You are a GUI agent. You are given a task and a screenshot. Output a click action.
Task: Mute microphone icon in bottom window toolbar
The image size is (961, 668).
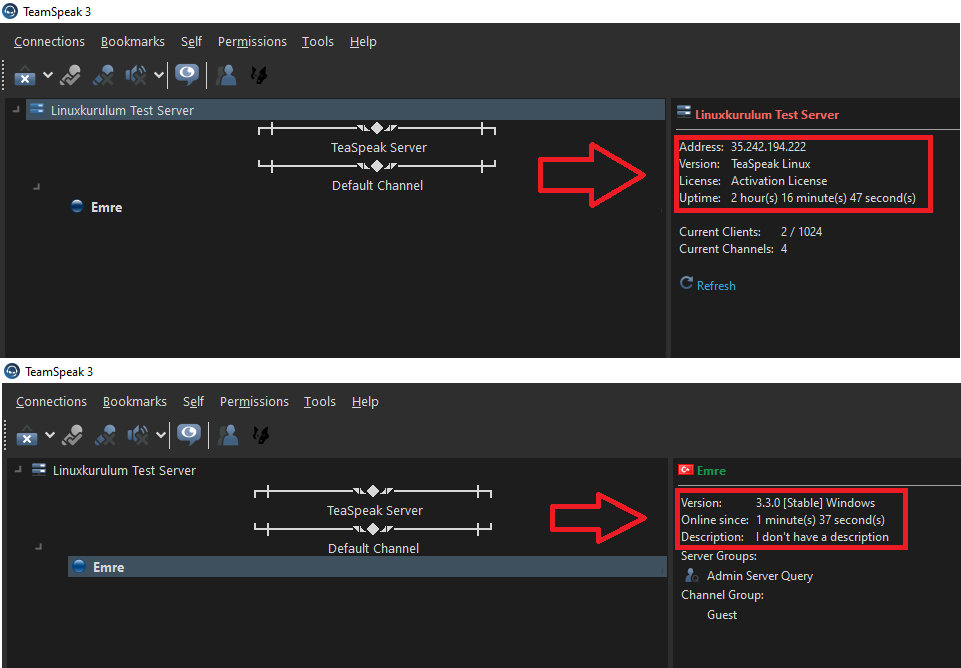[105, 435]
